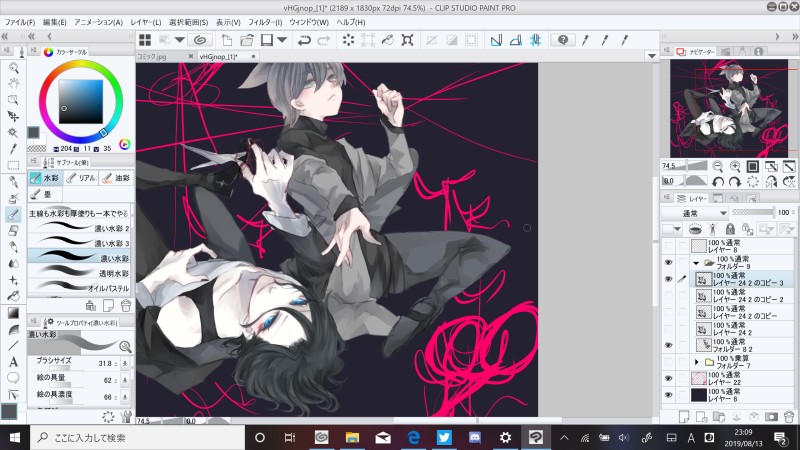Collapse フォルダー 9 folder
The image size is (800, 450).
696,263
